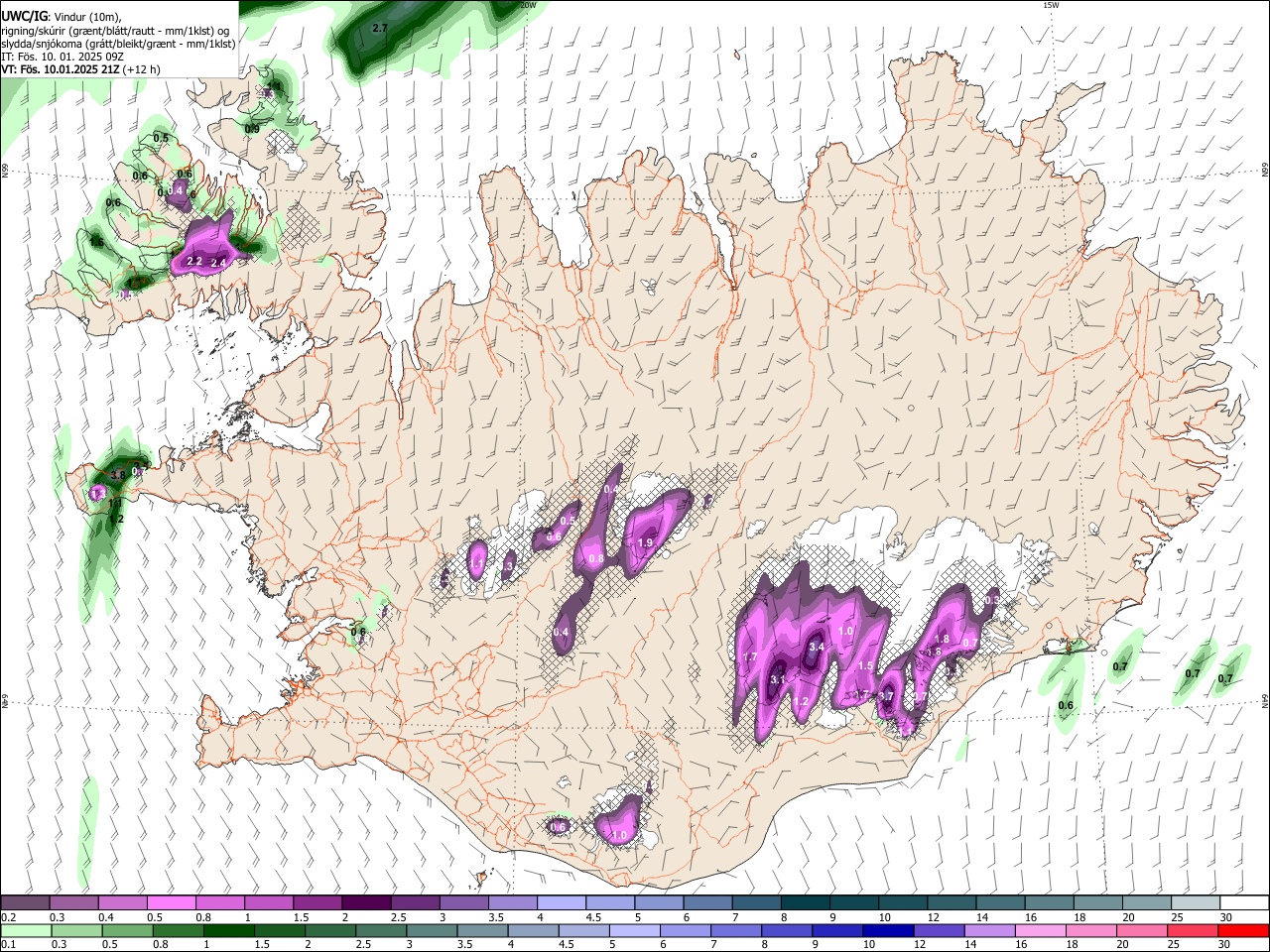
Task: Click the 'IT: Fös. 10. 01. 2025 09Z' line
Action: 63,57
